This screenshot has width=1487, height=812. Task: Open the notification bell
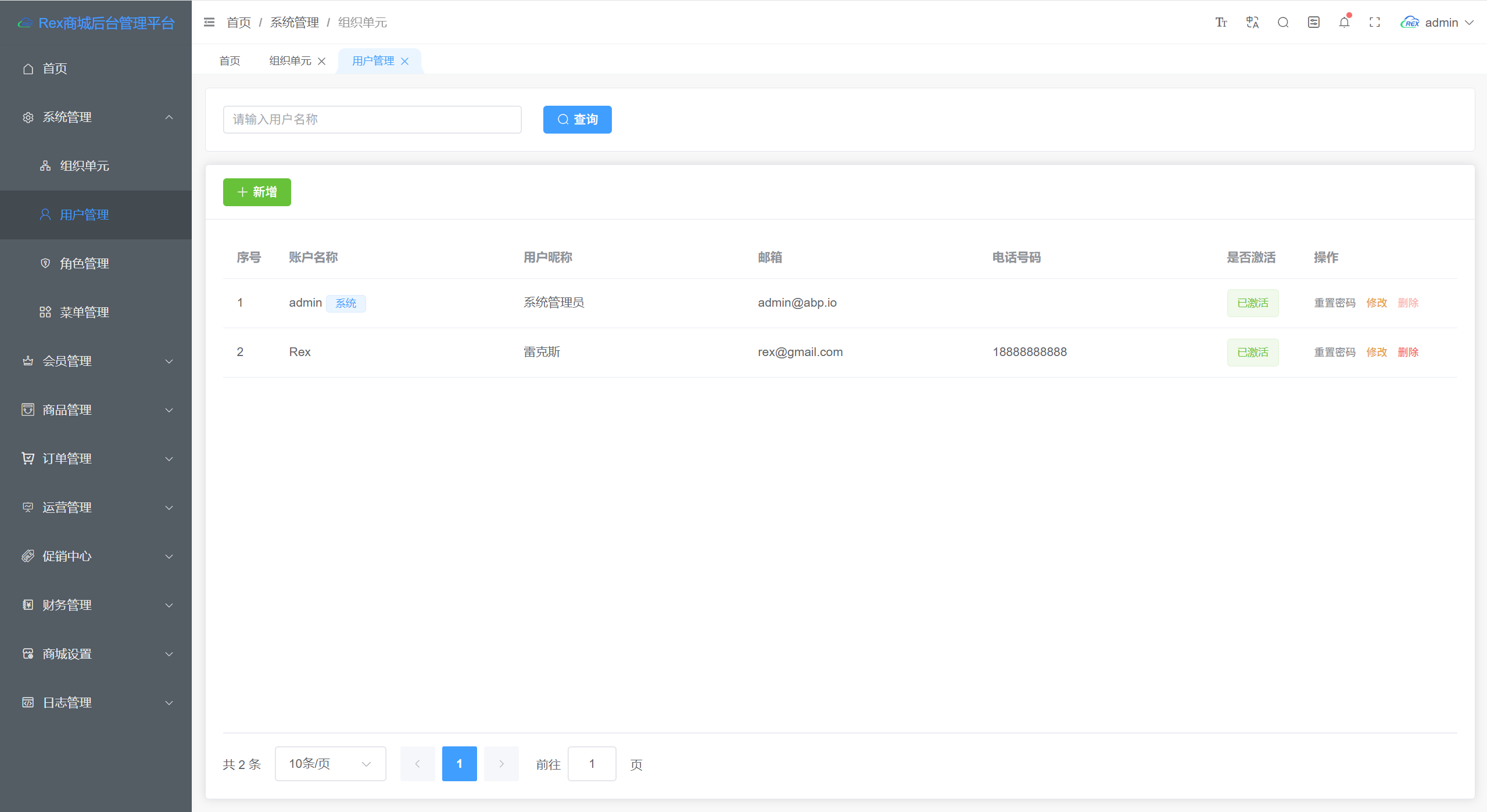[x=1344, y=22]
